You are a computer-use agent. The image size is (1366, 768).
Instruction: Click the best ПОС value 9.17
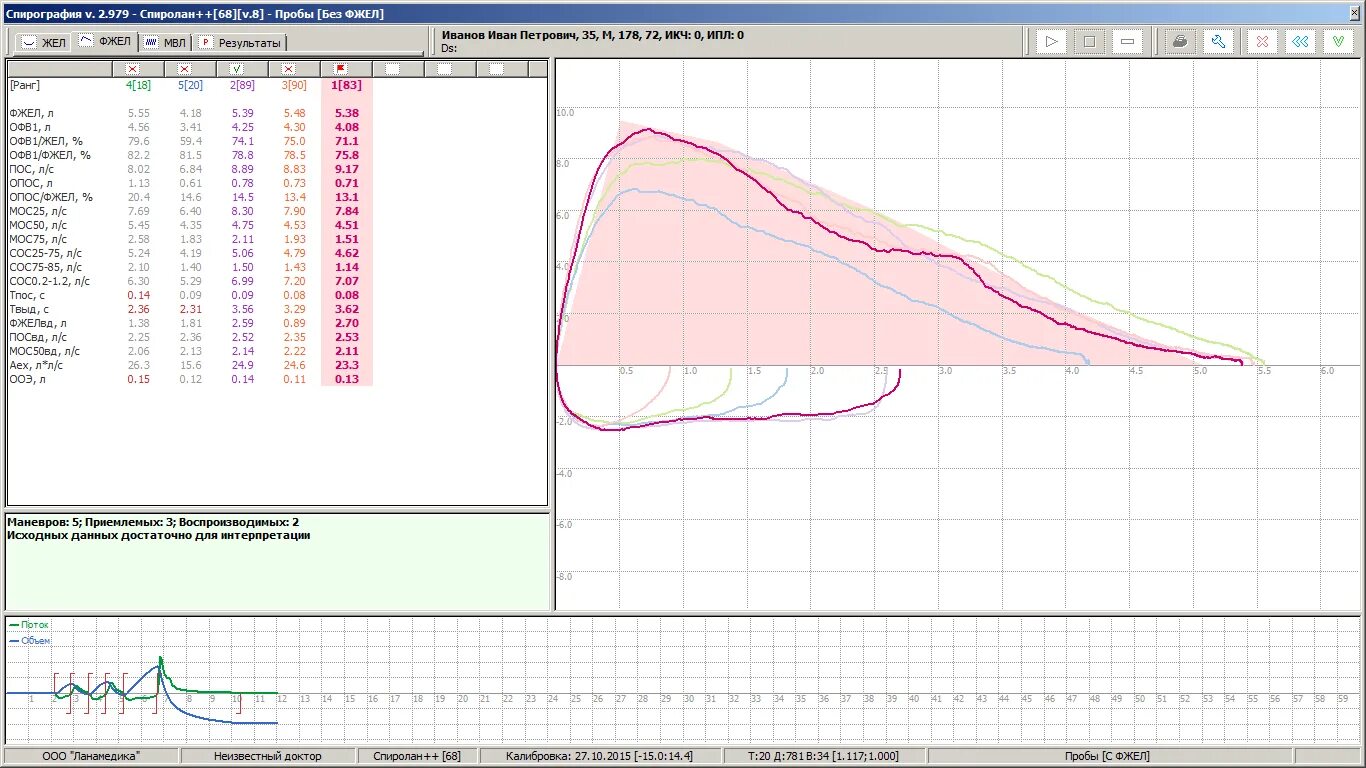(x=346, y=169)
